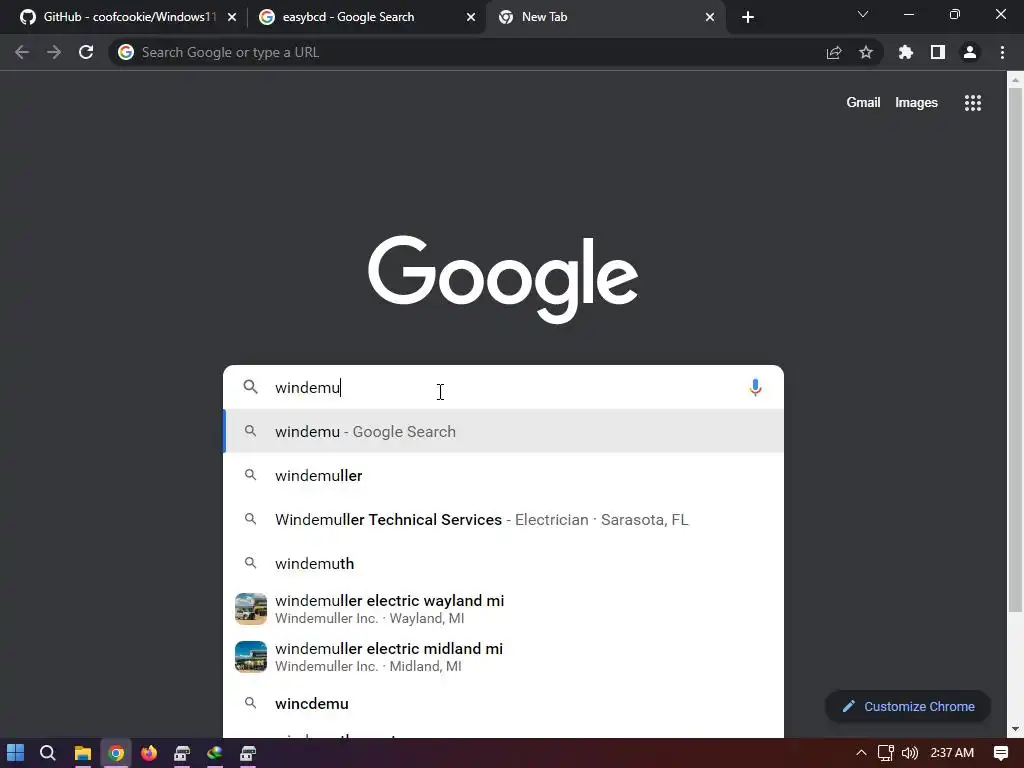The height and width of the screenshot is (768, 1024).
Task: Open the Chrome profile avatar
Action: tap(970, 52)
